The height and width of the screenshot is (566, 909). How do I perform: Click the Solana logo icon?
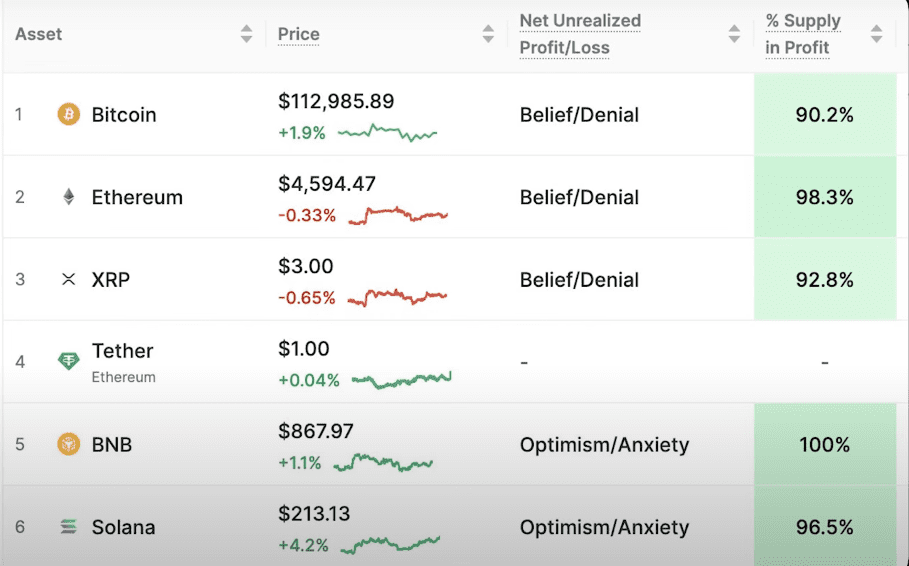coord(68,526)
